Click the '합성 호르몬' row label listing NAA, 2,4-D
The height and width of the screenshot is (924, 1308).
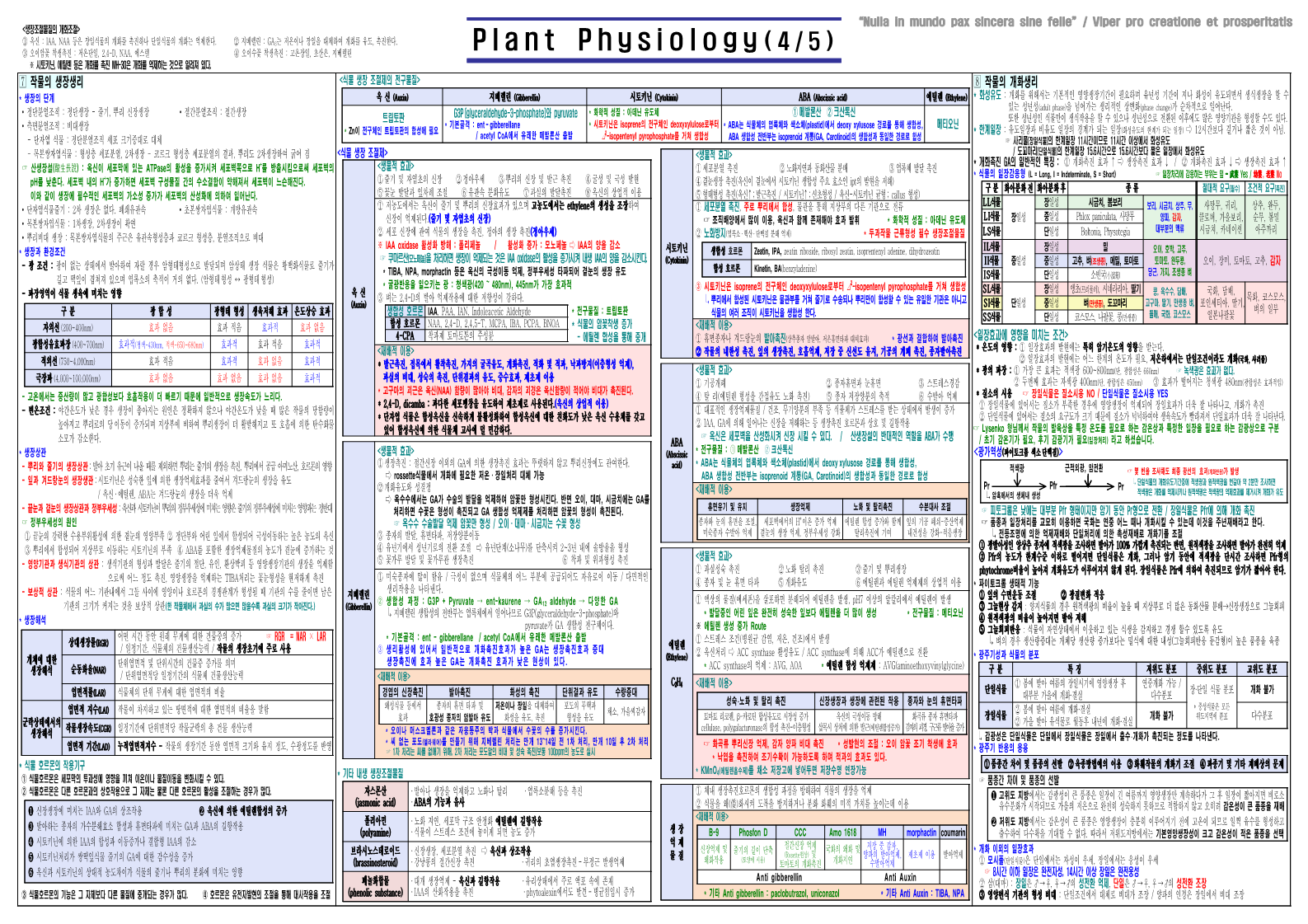point(405,323)
